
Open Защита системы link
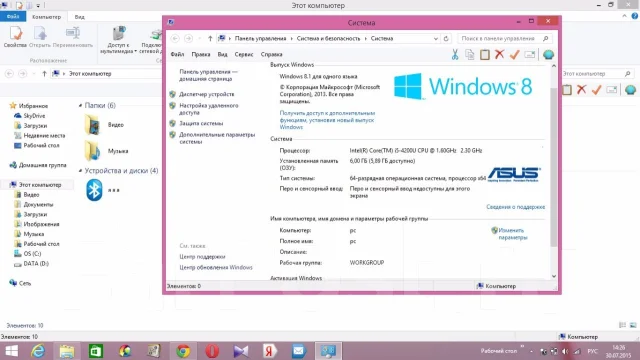201,123
